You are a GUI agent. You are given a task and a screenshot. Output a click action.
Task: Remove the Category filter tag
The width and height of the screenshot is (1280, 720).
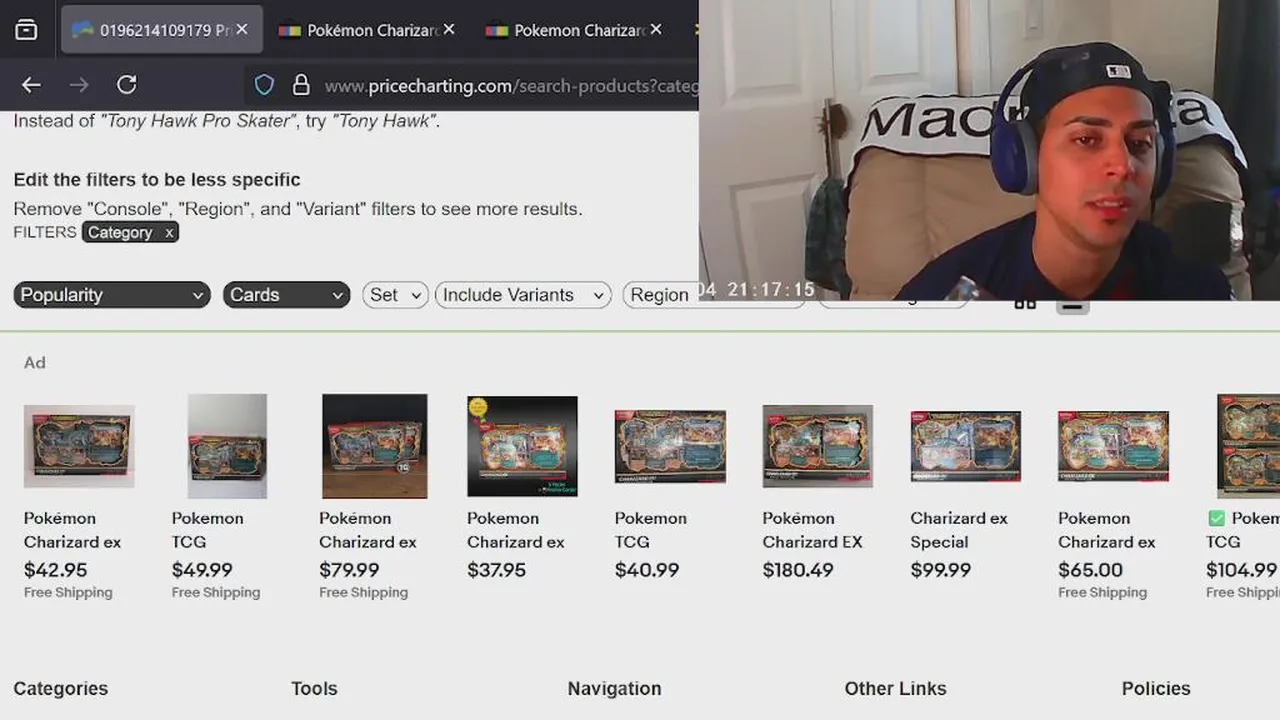[x=169, y=232]
